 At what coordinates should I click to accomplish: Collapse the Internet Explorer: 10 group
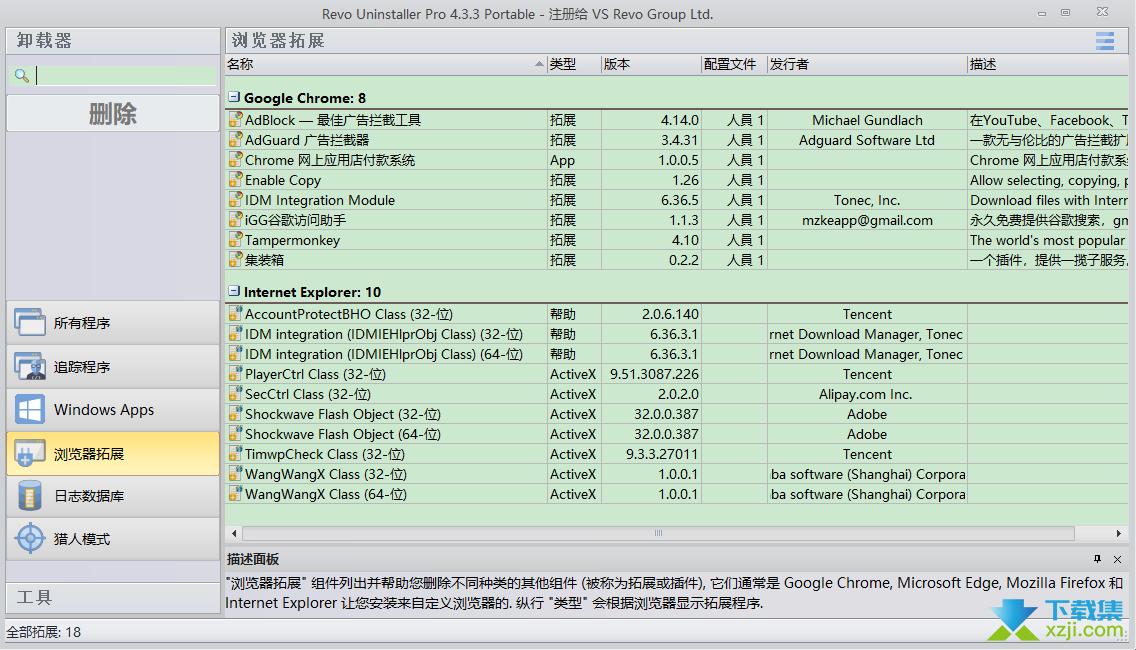[234, 291]
